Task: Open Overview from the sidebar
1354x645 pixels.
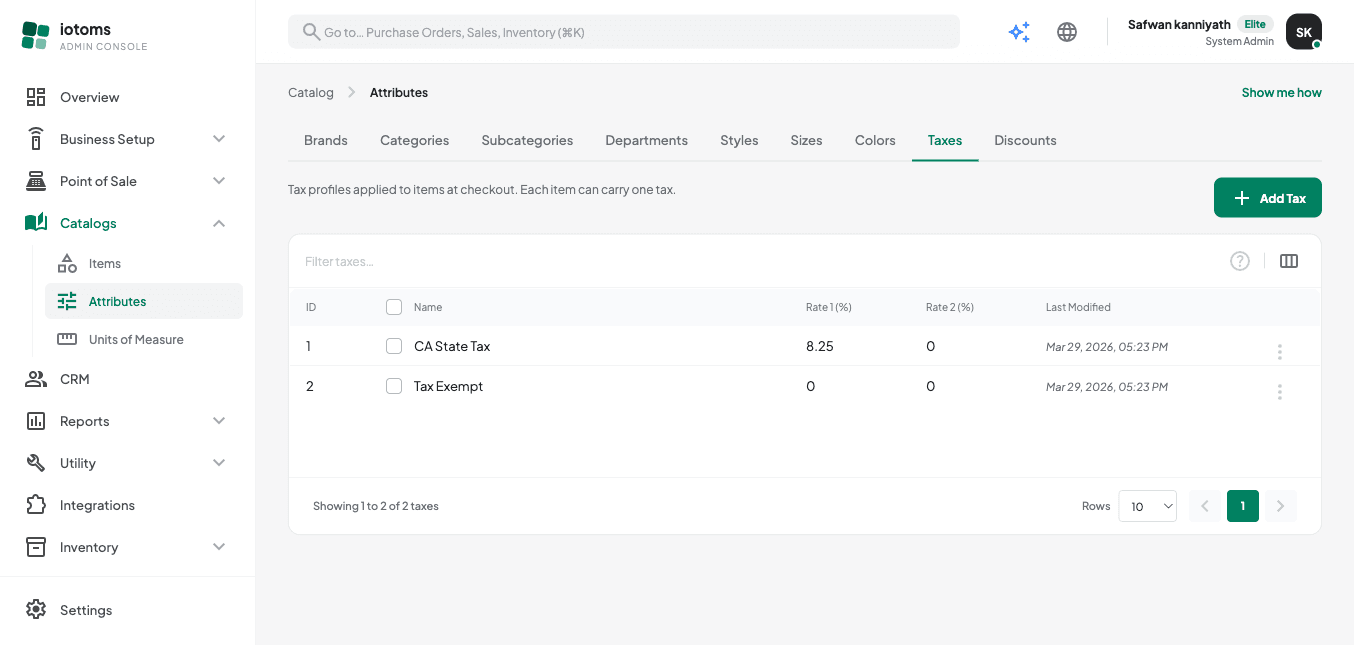Action: [89, 97]
